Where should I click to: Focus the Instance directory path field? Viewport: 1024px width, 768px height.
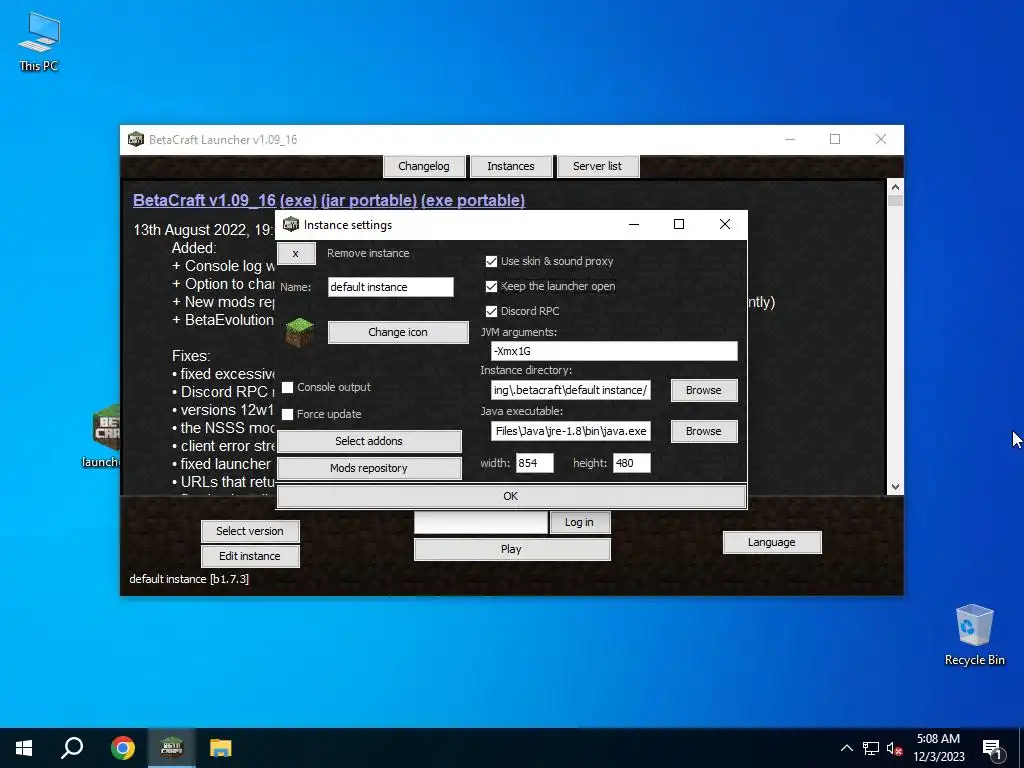coord(570,390)
